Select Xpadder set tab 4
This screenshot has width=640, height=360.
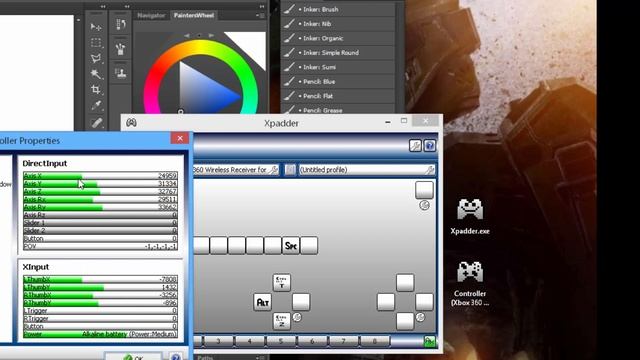click(249, 341)
